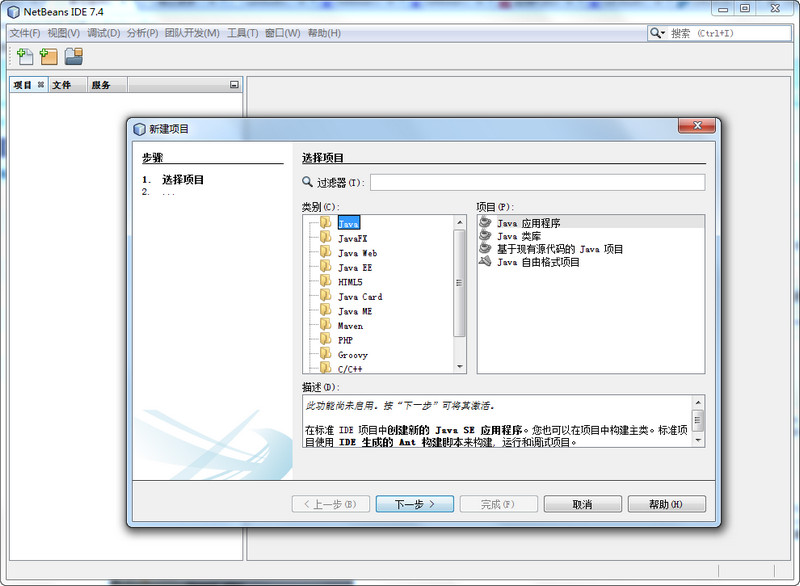This screenshot has width=800, height=586.
Task: Click the New File toolbar icon
Action: (24, 57)
